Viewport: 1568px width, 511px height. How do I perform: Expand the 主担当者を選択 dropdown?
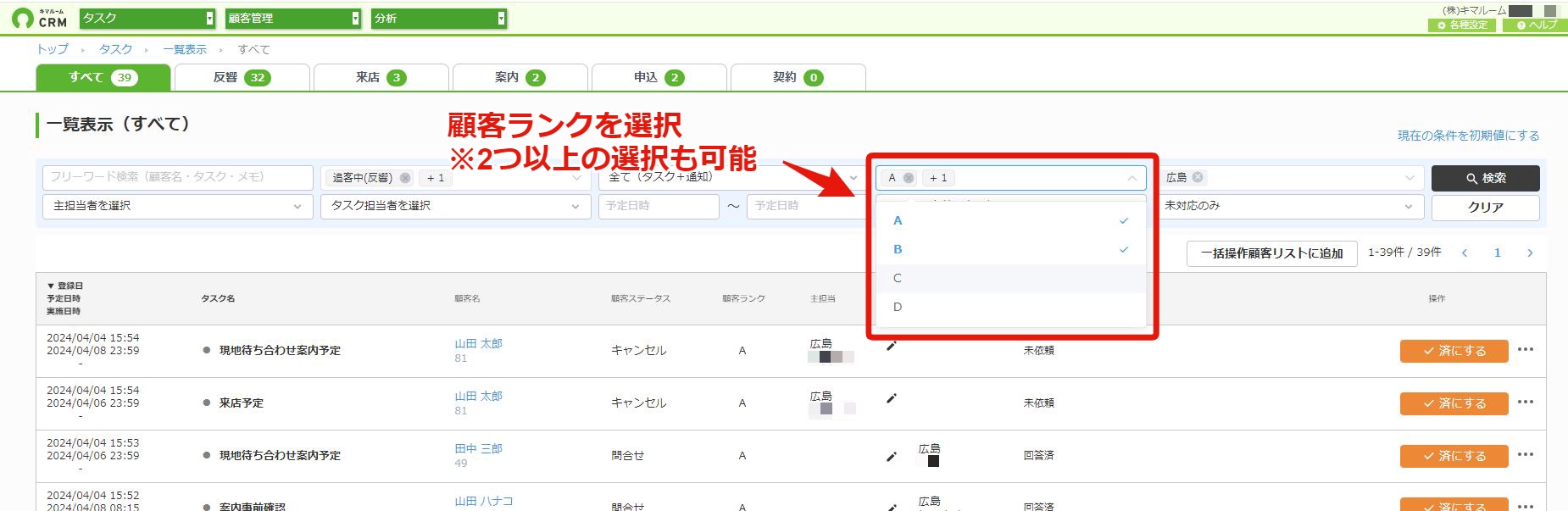click(x=178, y=206)
